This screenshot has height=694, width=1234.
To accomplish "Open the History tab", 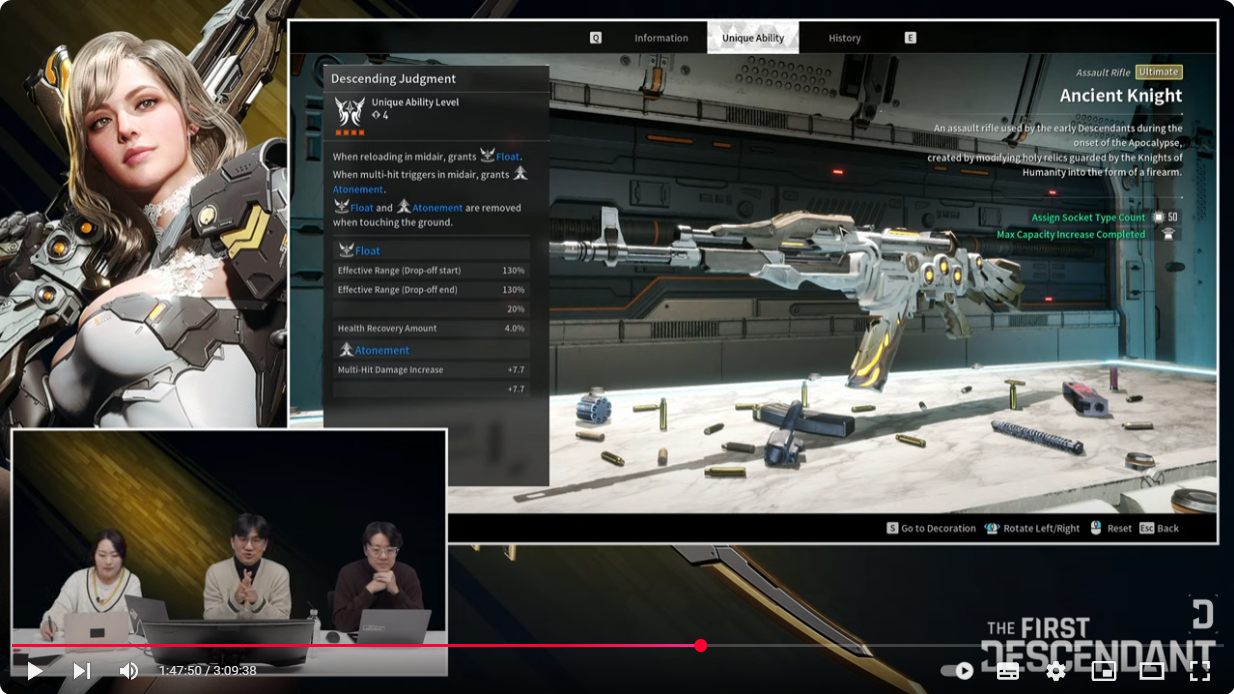I will (844, 38).
